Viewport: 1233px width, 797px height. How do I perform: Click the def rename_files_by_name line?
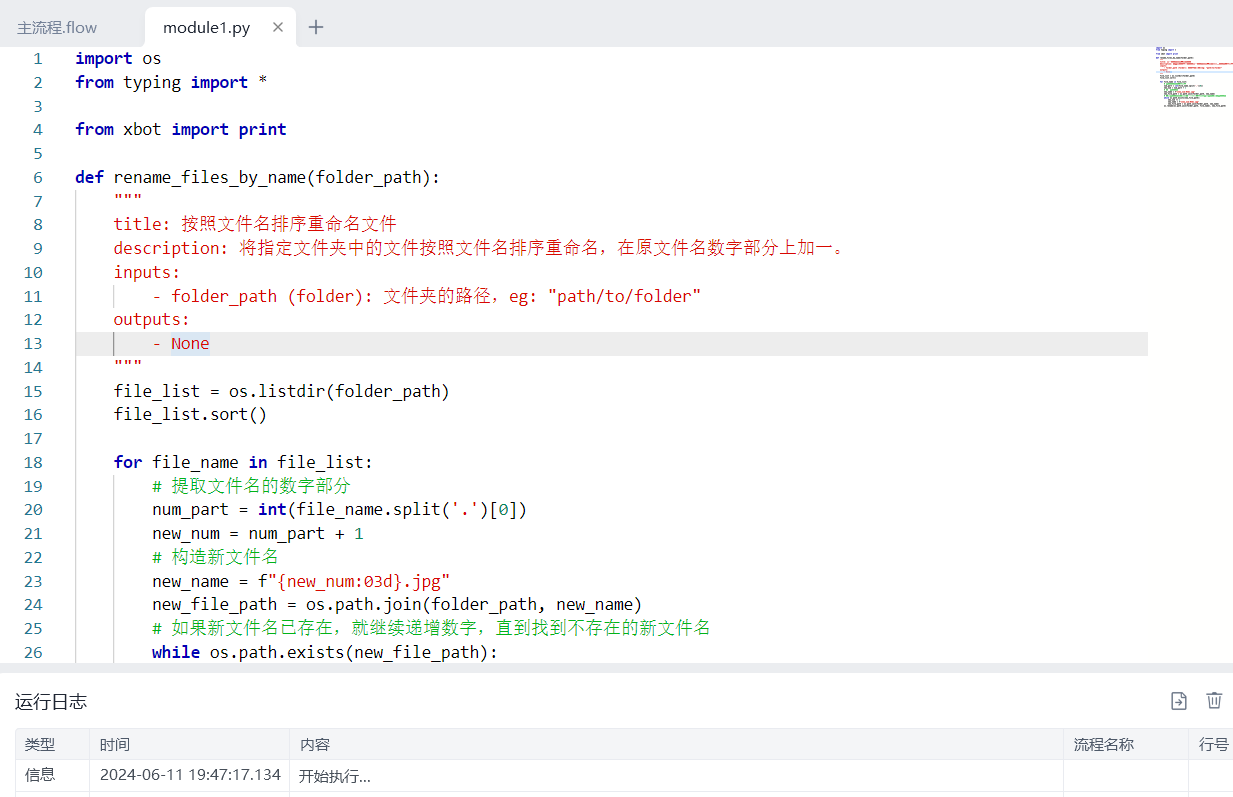pyautogui.click(x=258, y=177)
